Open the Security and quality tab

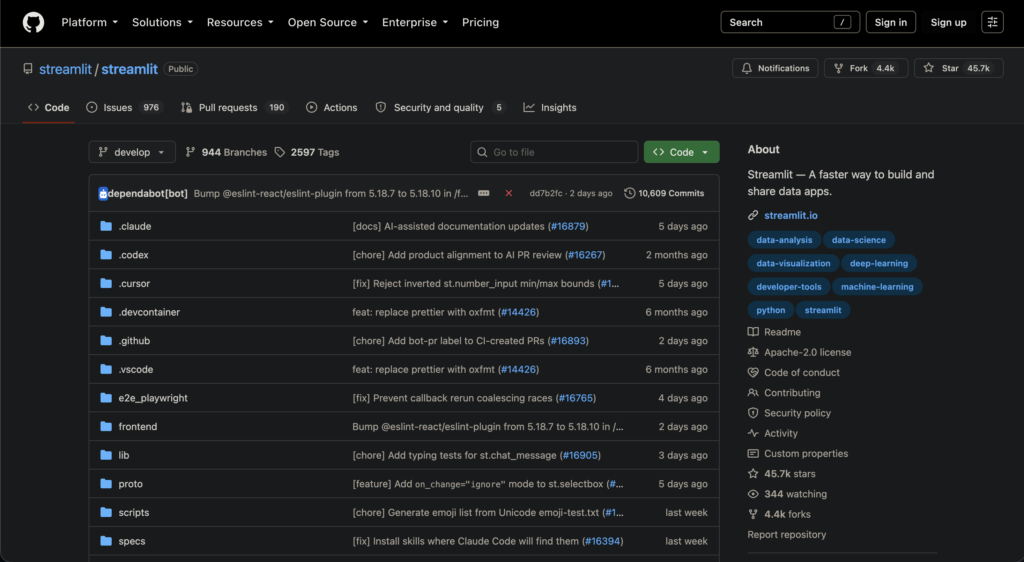pyautogui.click(x=441, y=108)
